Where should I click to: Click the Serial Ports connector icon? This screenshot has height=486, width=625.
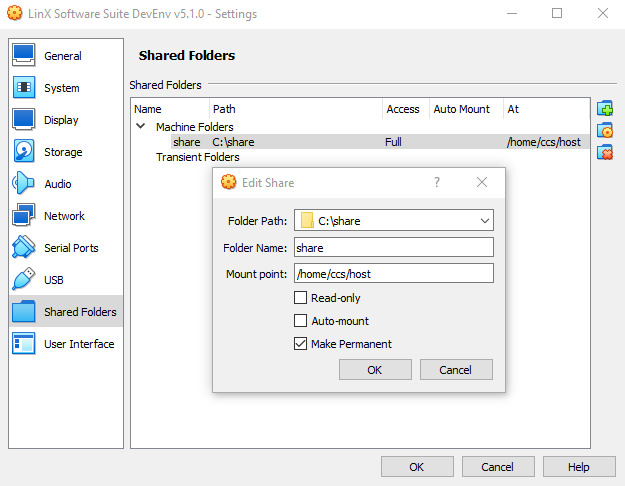point(24,247)
